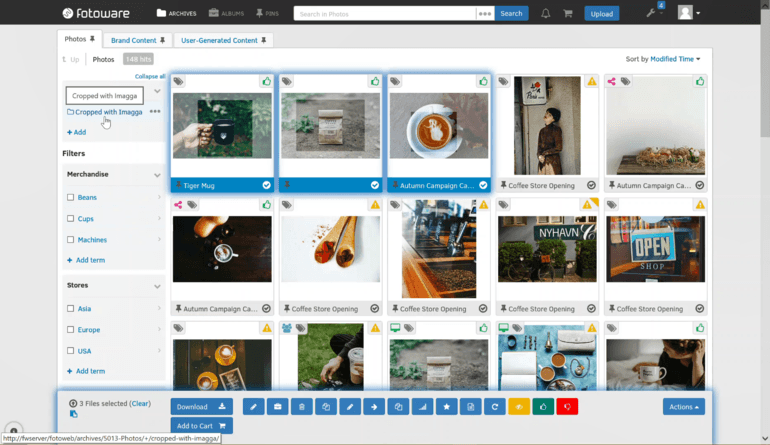Click the notifications bell icon
770x445 pixels.
pyautogui.click(x=545, y=14)
